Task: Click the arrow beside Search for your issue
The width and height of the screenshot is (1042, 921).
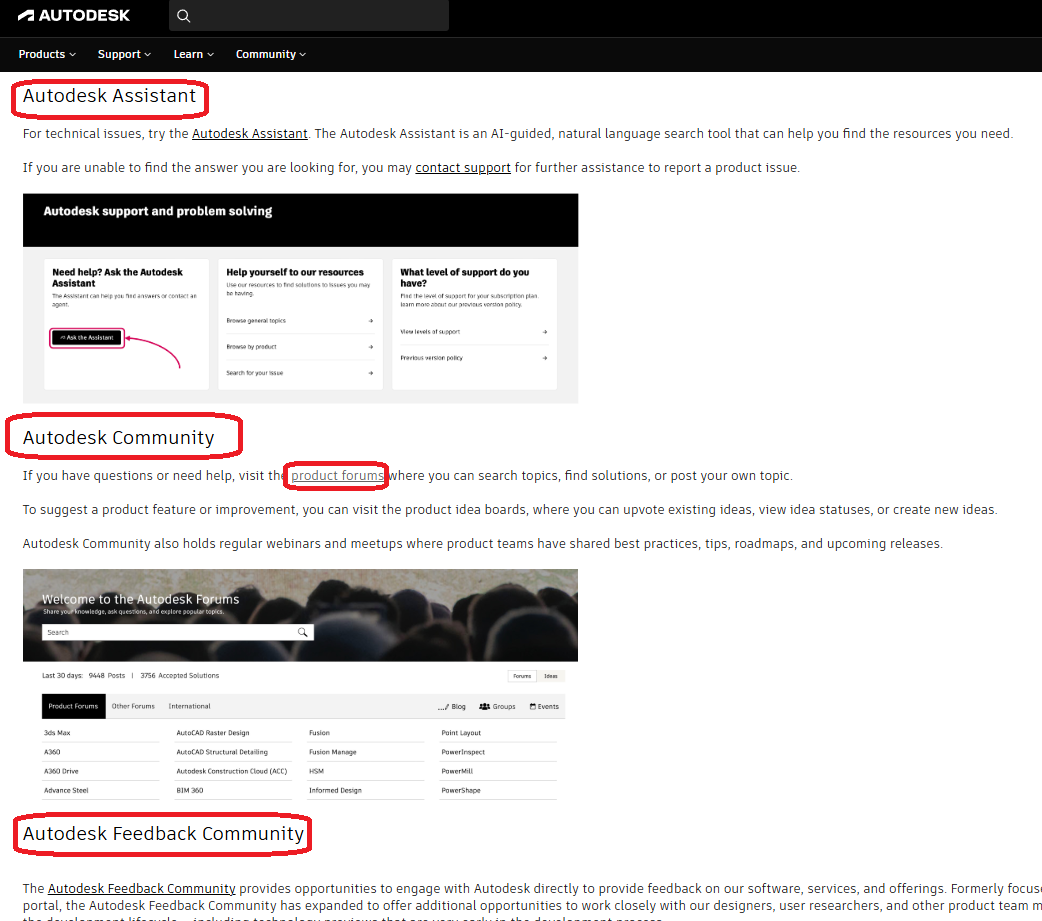Action: (x=372, y=371)
